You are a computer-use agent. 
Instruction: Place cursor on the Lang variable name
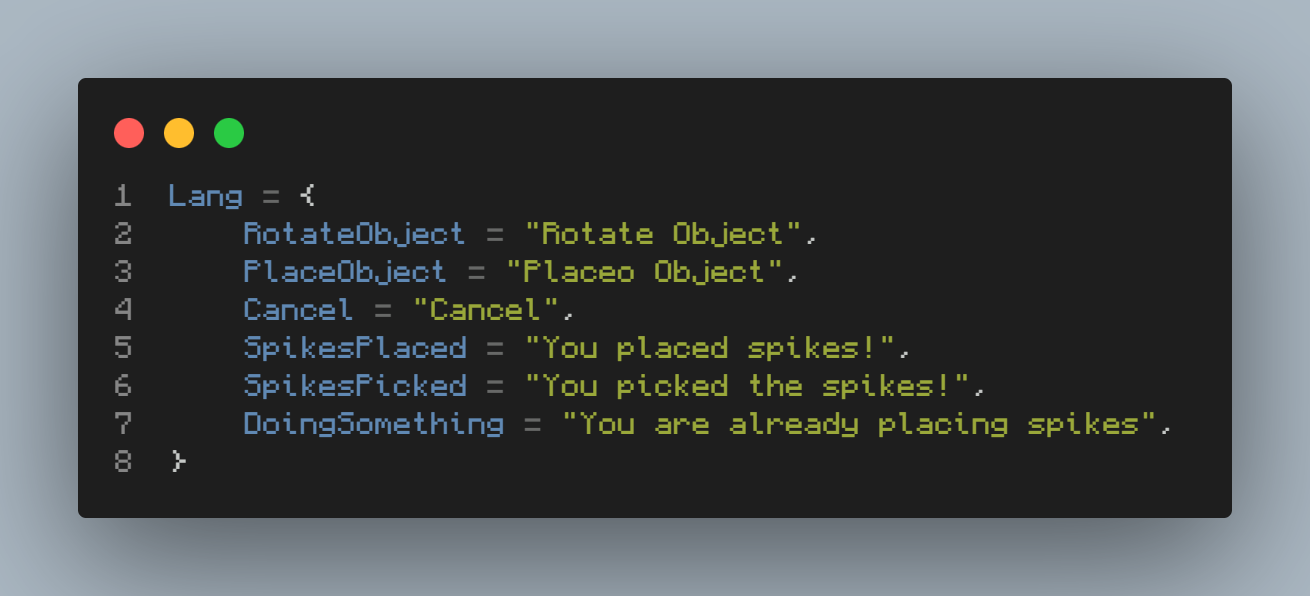click(x=205, y=195)
